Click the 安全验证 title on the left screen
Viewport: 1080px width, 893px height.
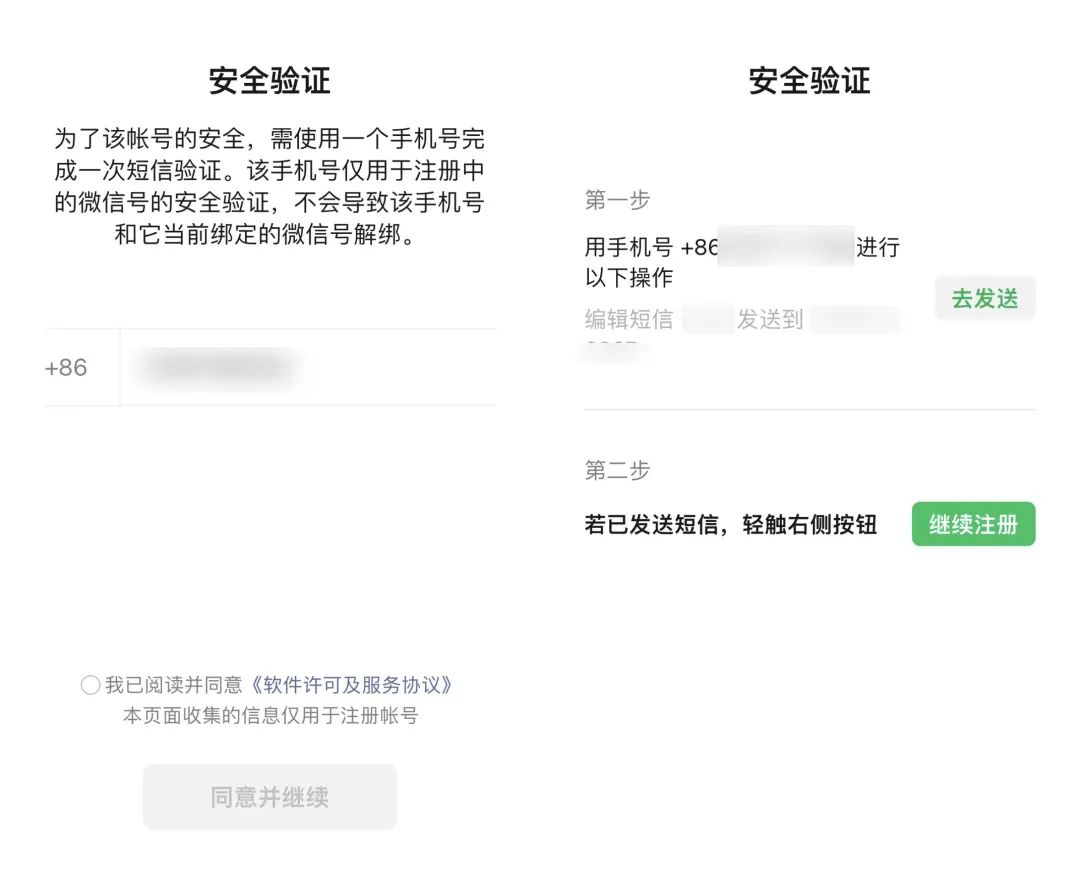point(268,81)
